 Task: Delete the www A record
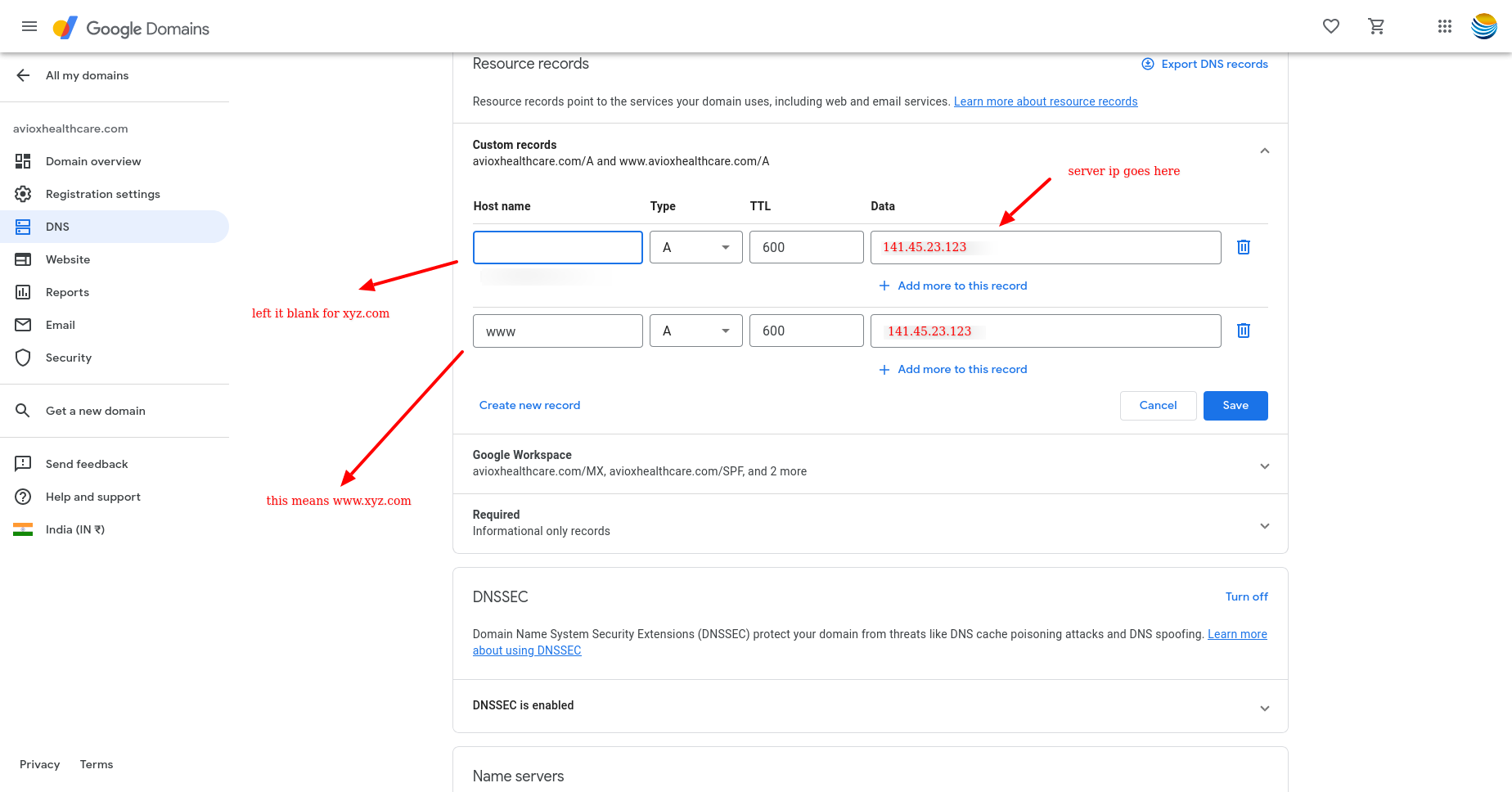[1244, 331]
